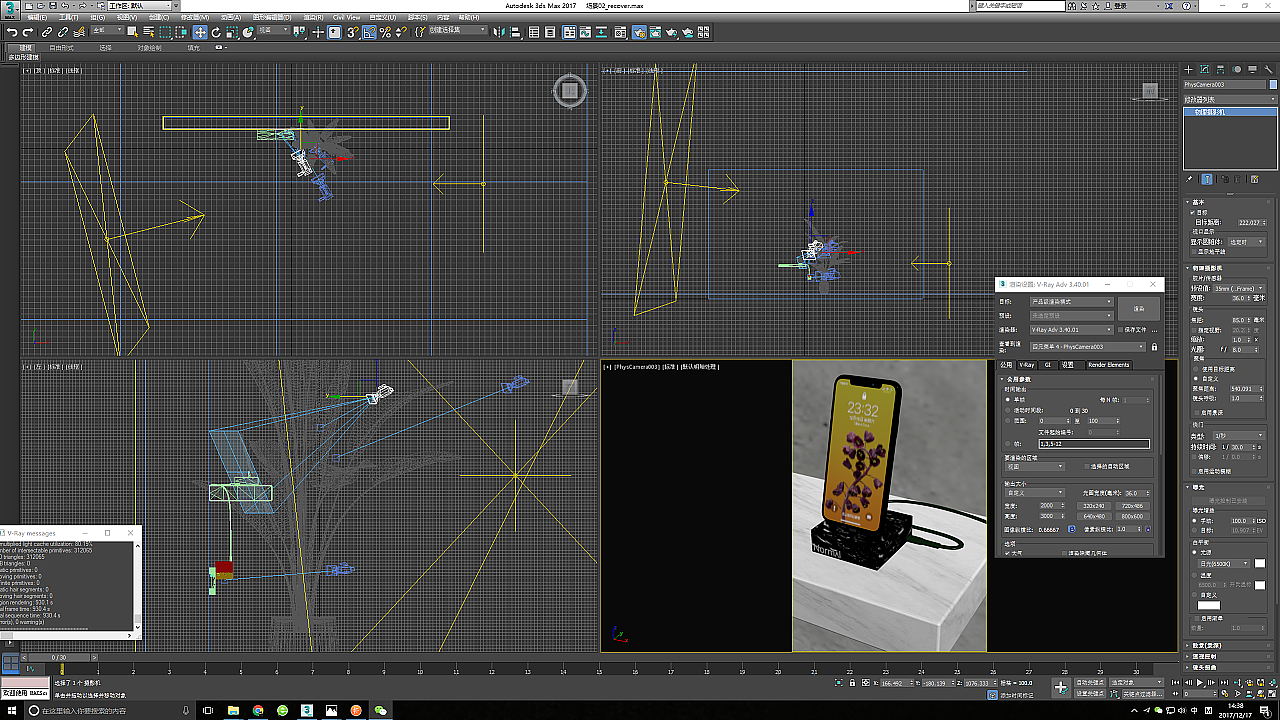Switch to the GI tab
Screen dimensions: 1280x720
pyautogui.click(x=1047, y=365)
